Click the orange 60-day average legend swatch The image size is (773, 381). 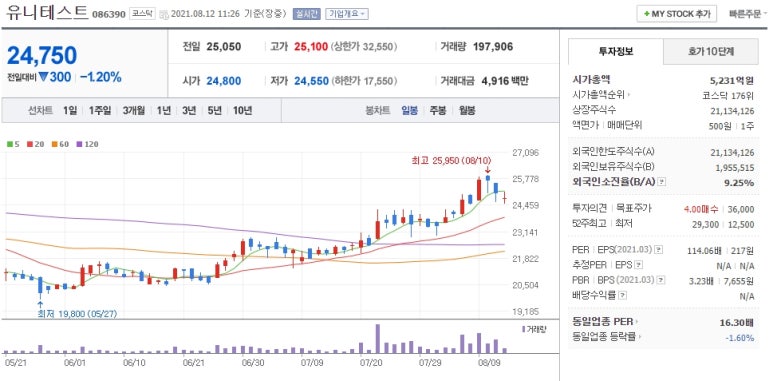click(55, 144)
